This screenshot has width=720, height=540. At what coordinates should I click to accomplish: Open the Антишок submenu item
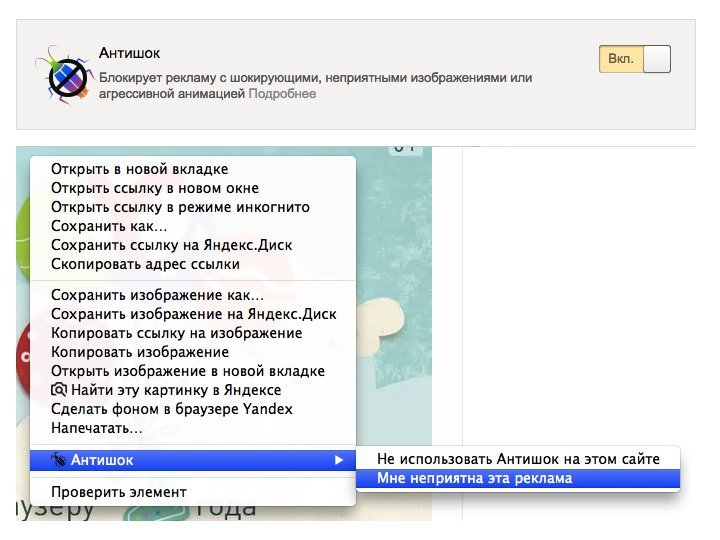coord(193,460)
